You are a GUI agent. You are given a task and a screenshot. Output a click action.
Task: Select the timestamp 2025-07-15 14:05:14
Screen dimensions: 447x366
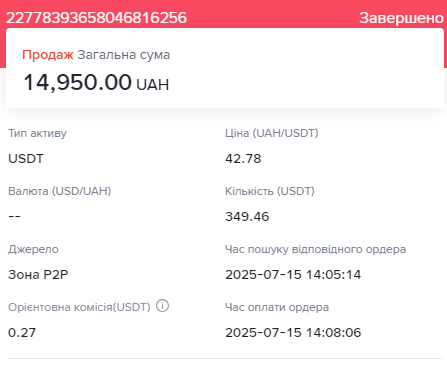[293, 275]
